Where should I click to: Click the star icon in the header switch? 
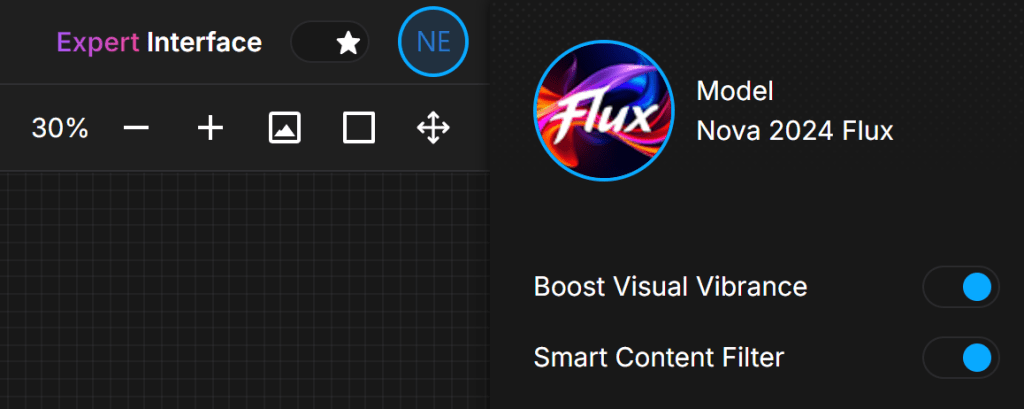[348, 43]
